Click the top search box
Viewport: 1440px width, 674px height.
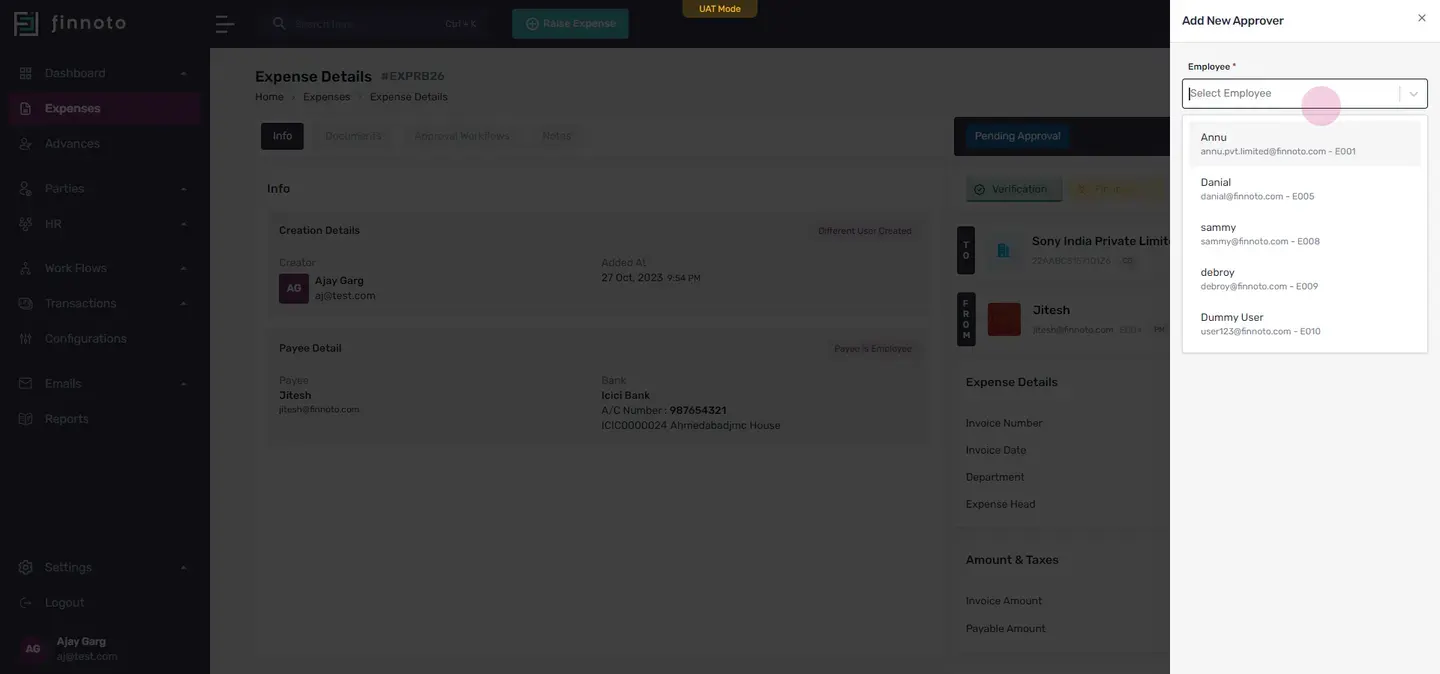[x=375, y=24]
